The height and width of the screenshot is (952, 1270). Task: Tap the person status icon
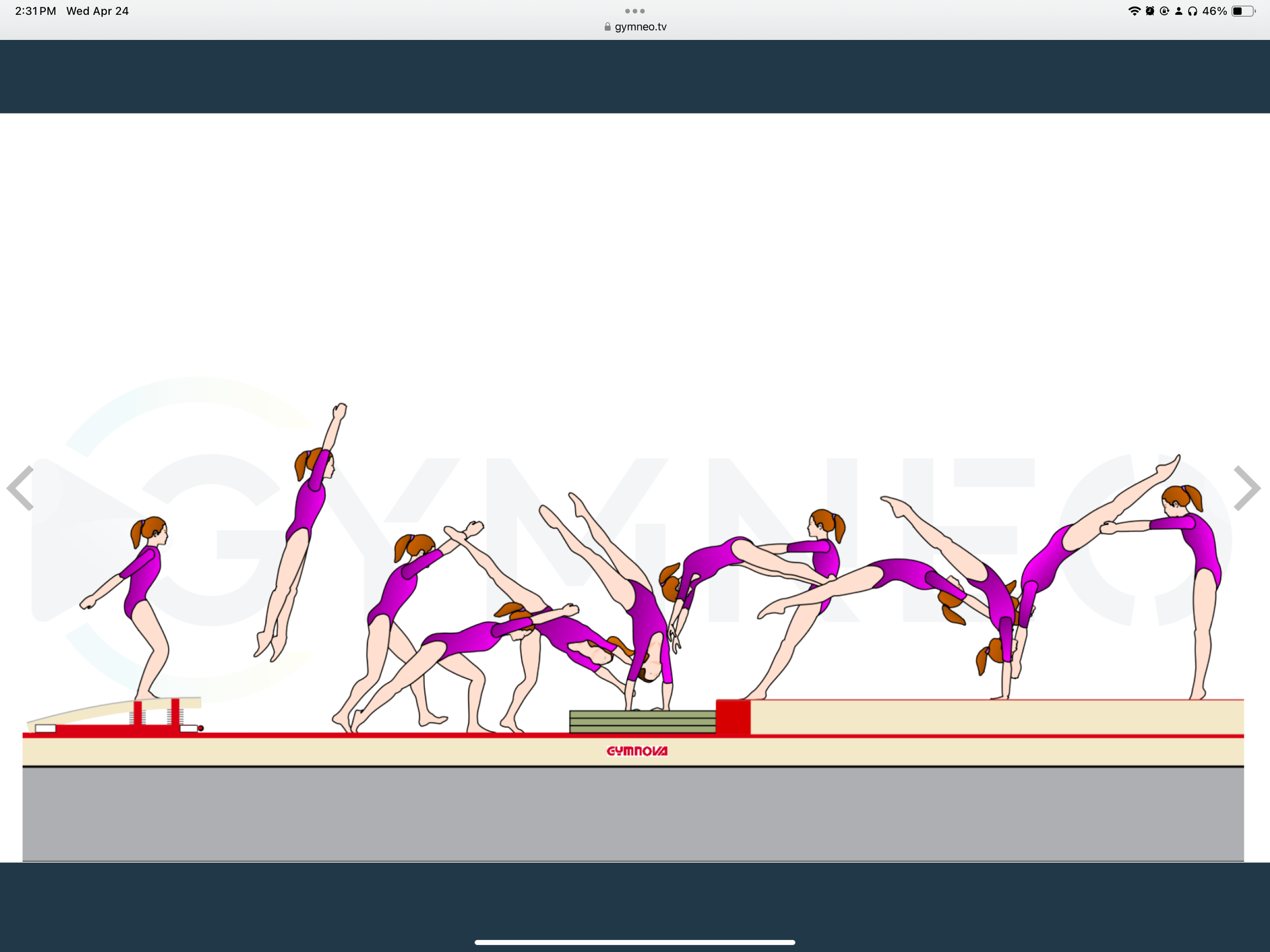pos(1179,11)
